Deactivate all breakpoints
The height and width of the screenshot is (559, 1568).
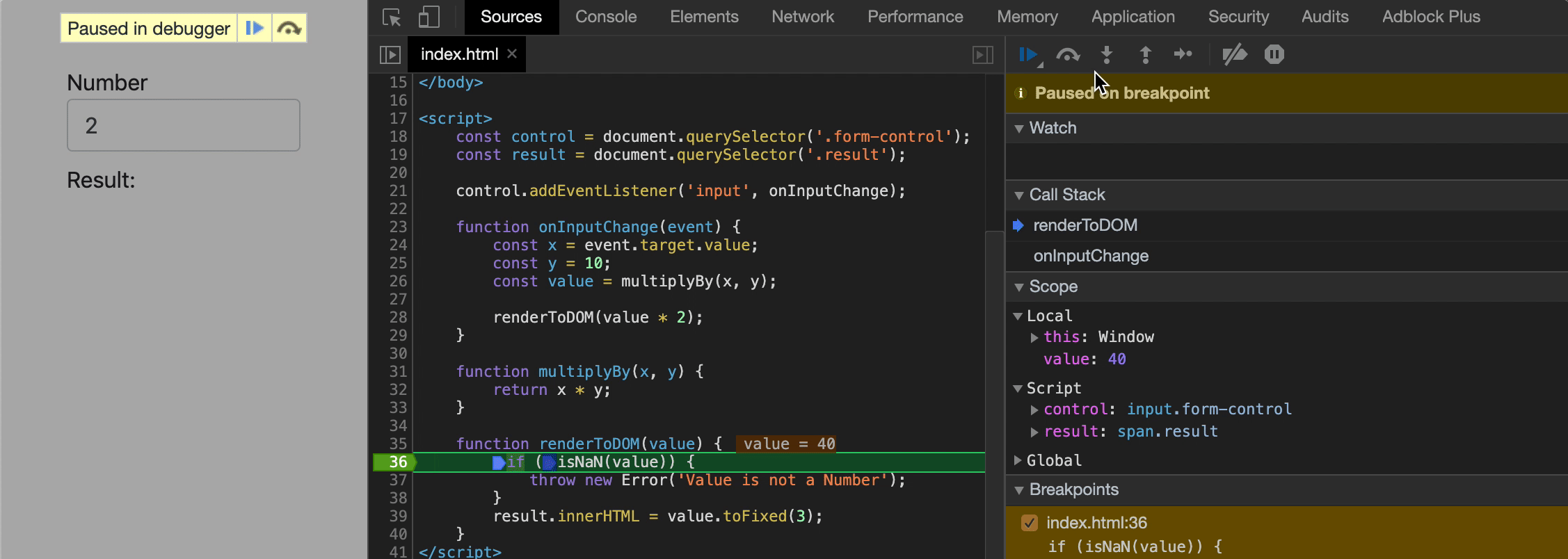1235,54
